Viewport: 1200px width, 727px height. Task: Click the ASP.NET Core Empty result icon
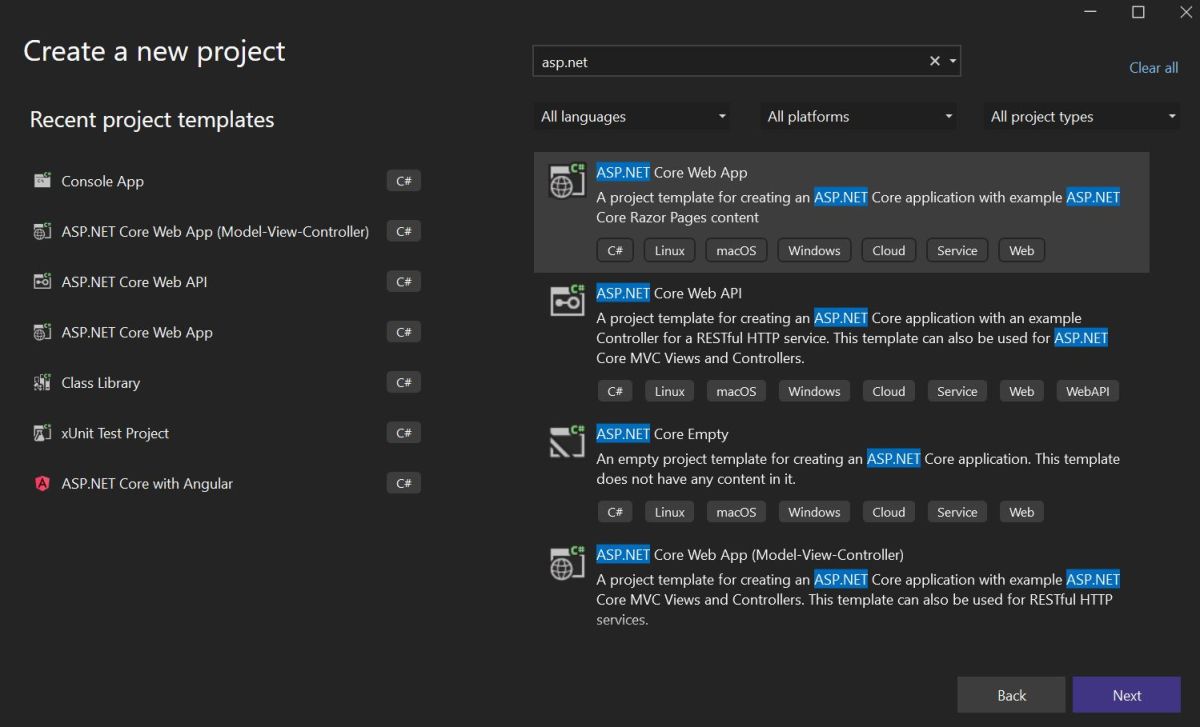pos(567,442)
